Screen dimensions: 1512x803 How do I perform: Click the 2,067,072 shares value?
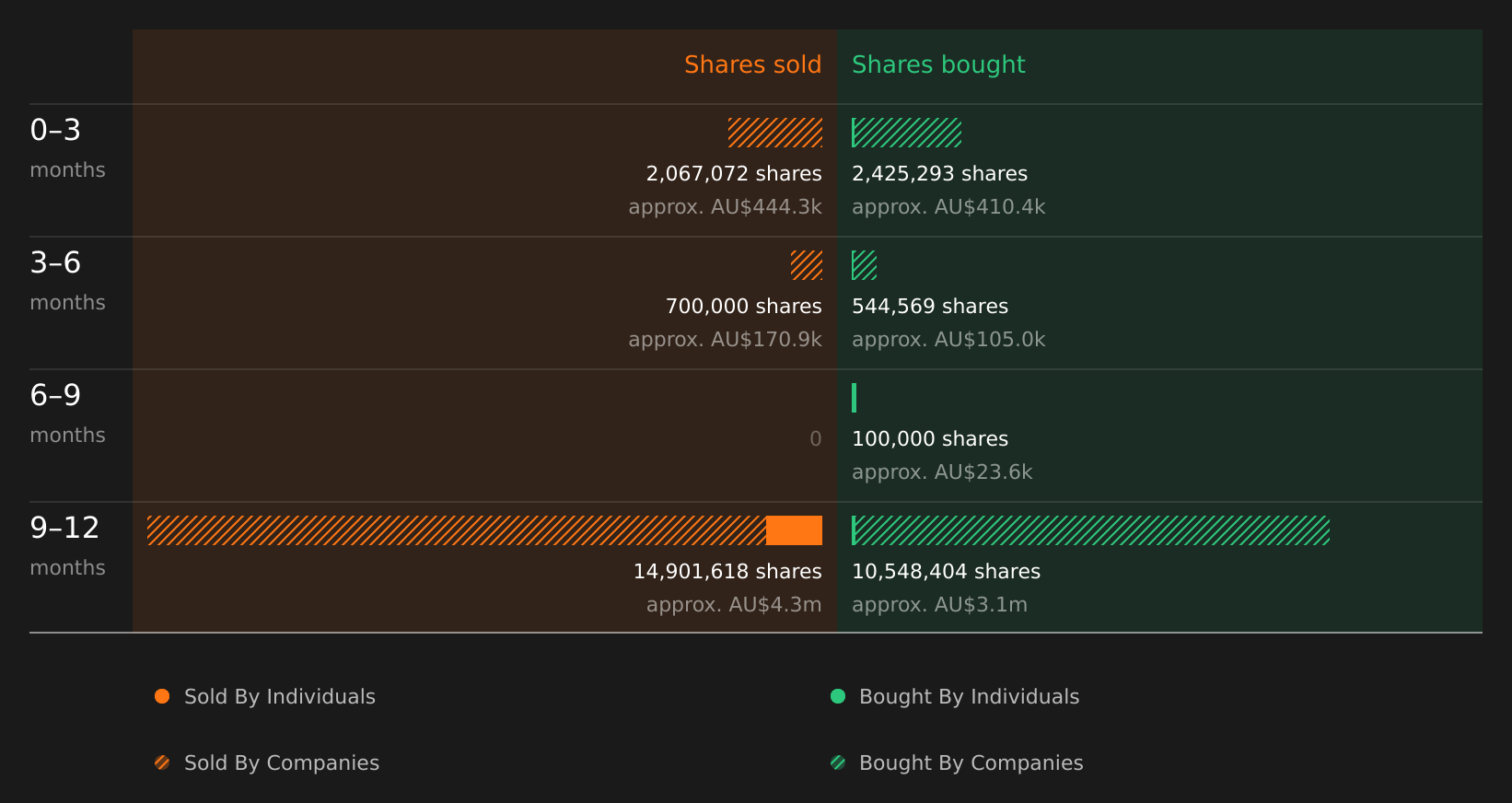734,174
